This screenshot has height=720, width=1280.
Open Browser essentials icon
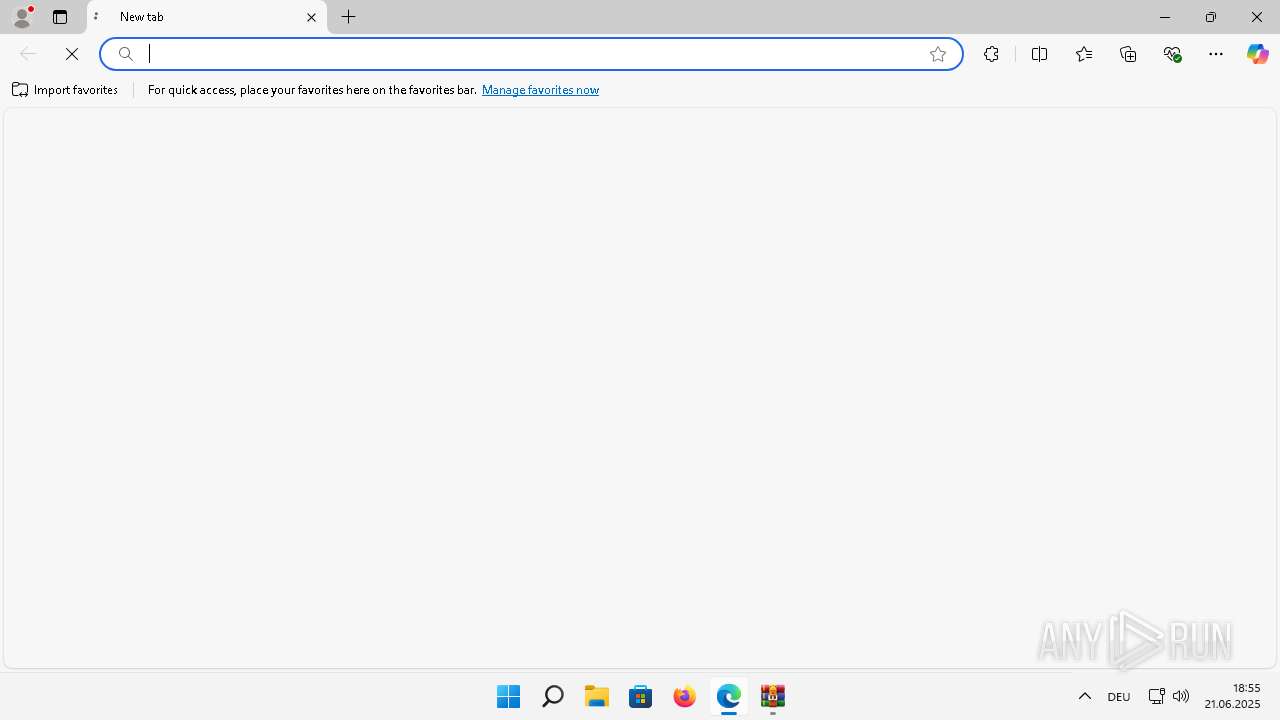[1172, 54]
